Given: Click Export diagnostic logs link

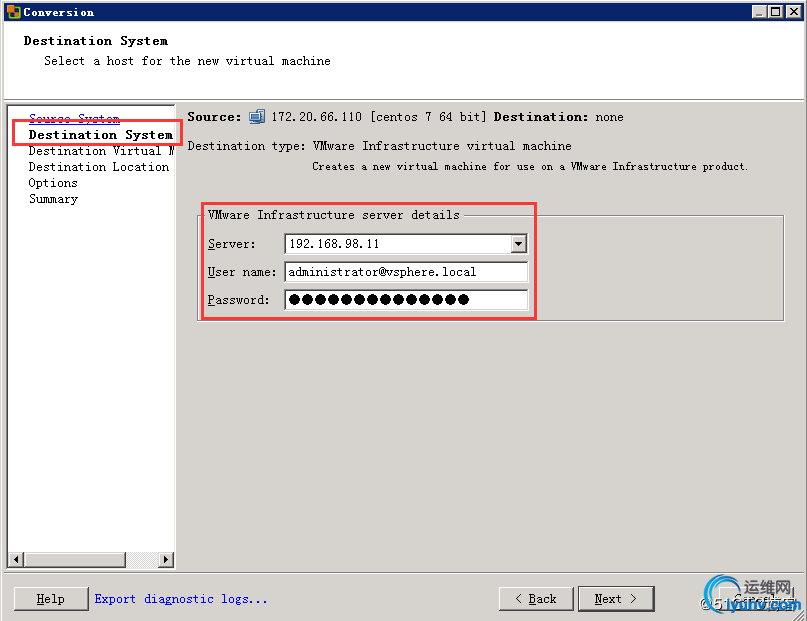Looking at the screenshot, I should 181,599.
